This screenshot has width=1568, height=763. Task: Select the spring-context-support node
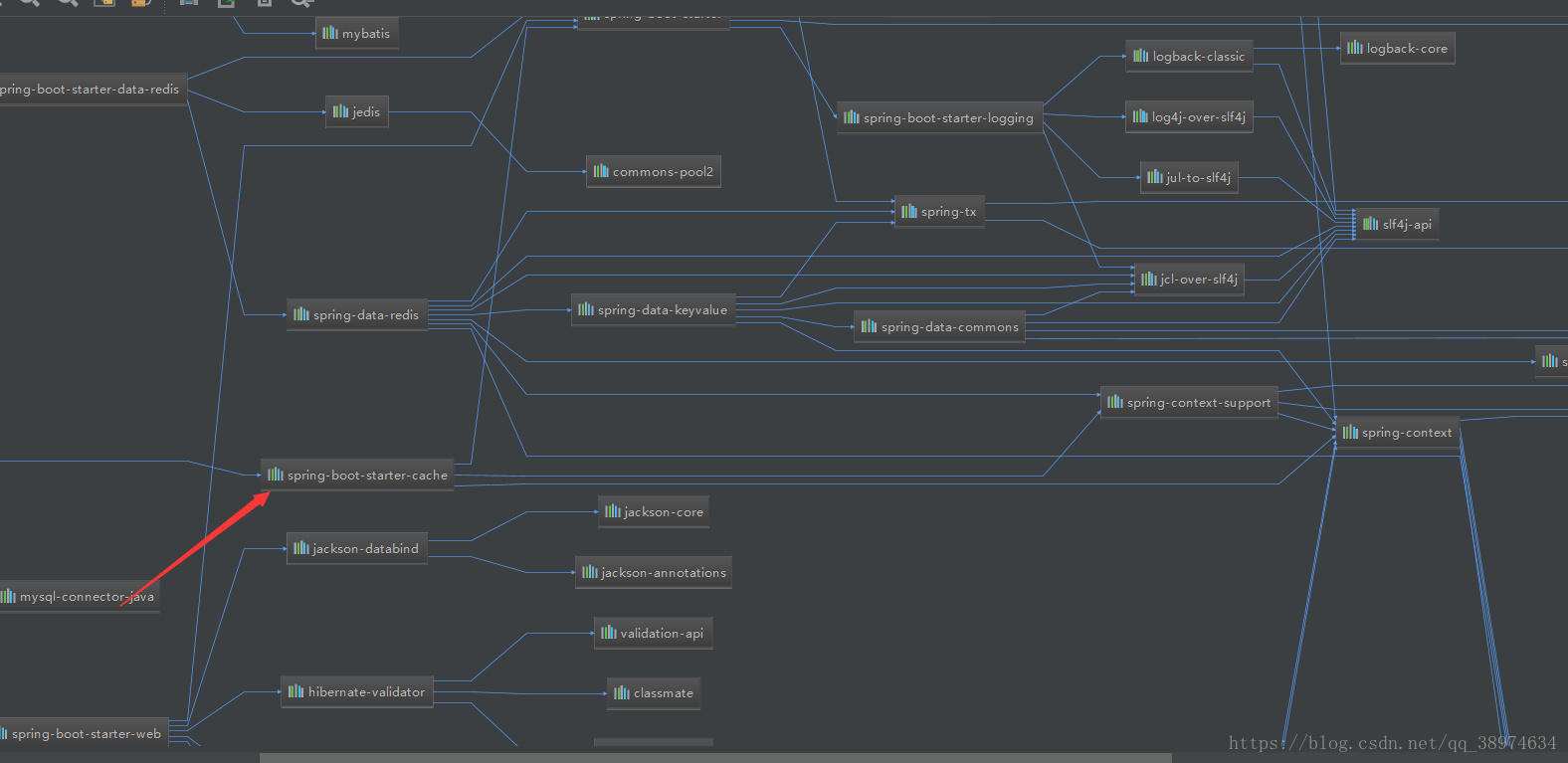(x=1189, y=402)
